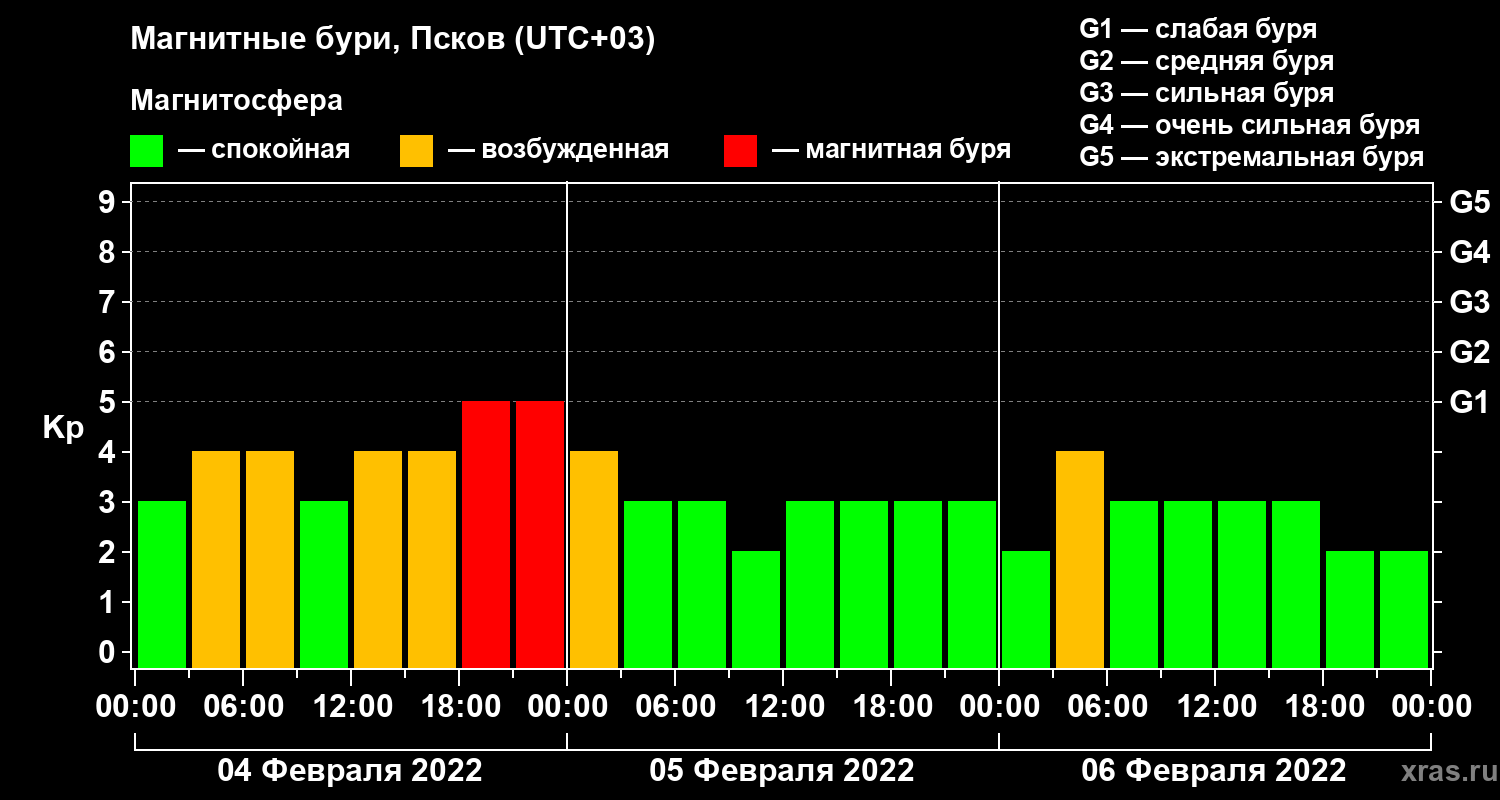The image size is (1500, 800).
Task: Click the second red bar, 21:00–00:00 on 04 Февраля
Action: pos(540,534)
